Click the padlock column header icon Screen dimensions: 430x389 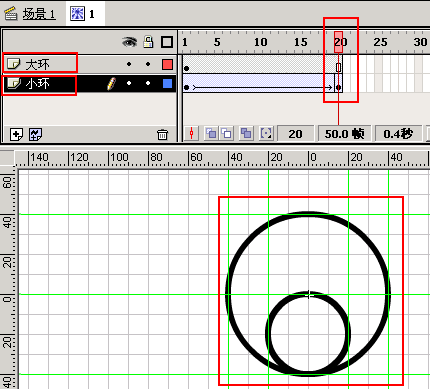148,42
